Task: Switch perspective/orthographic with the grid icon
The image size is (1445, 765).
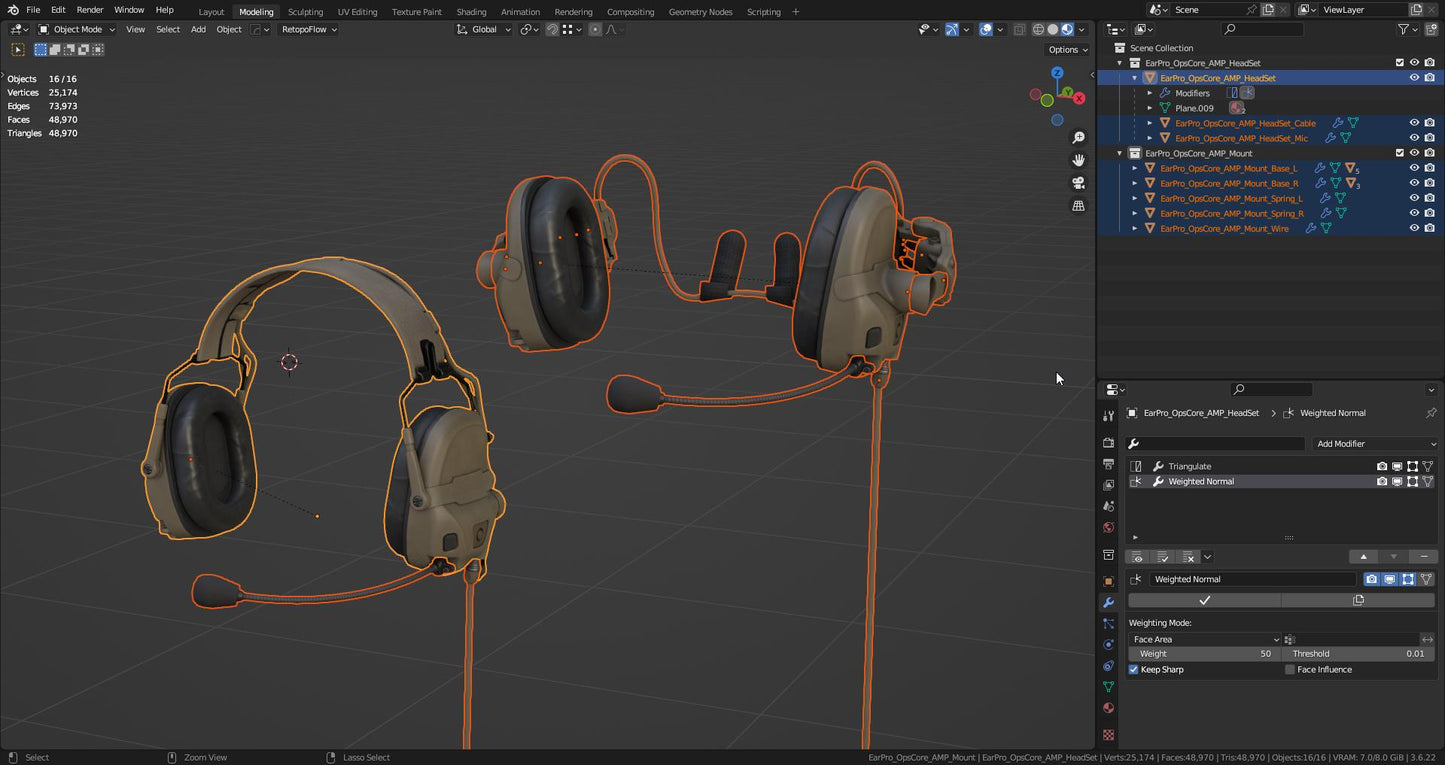Action: pos(1078,206)
